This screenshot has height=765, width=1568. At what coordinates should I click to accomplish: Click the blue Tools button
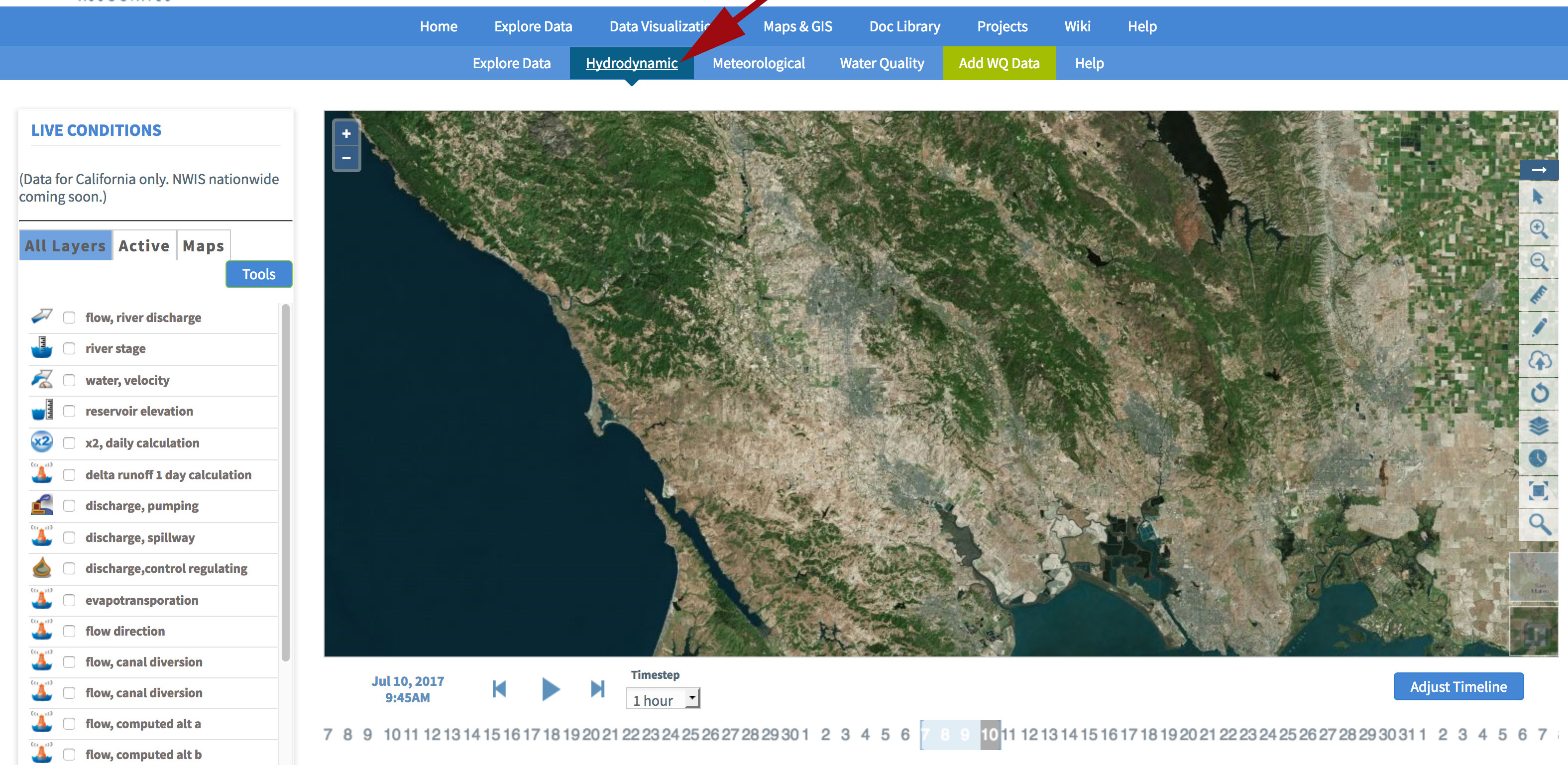coord(259,274)
